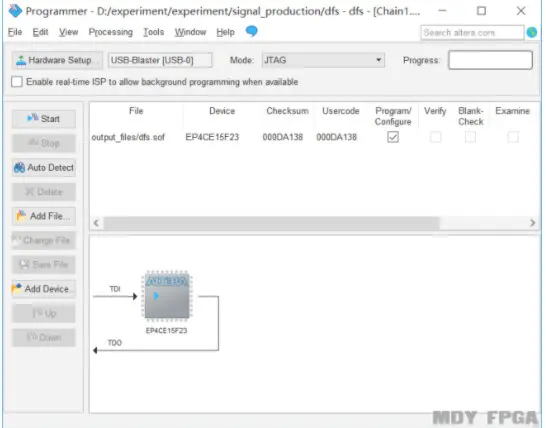The image size is (546, 428).
Task: Click the EP4CE15F23 device cell in table
Action: click(212, 137)
